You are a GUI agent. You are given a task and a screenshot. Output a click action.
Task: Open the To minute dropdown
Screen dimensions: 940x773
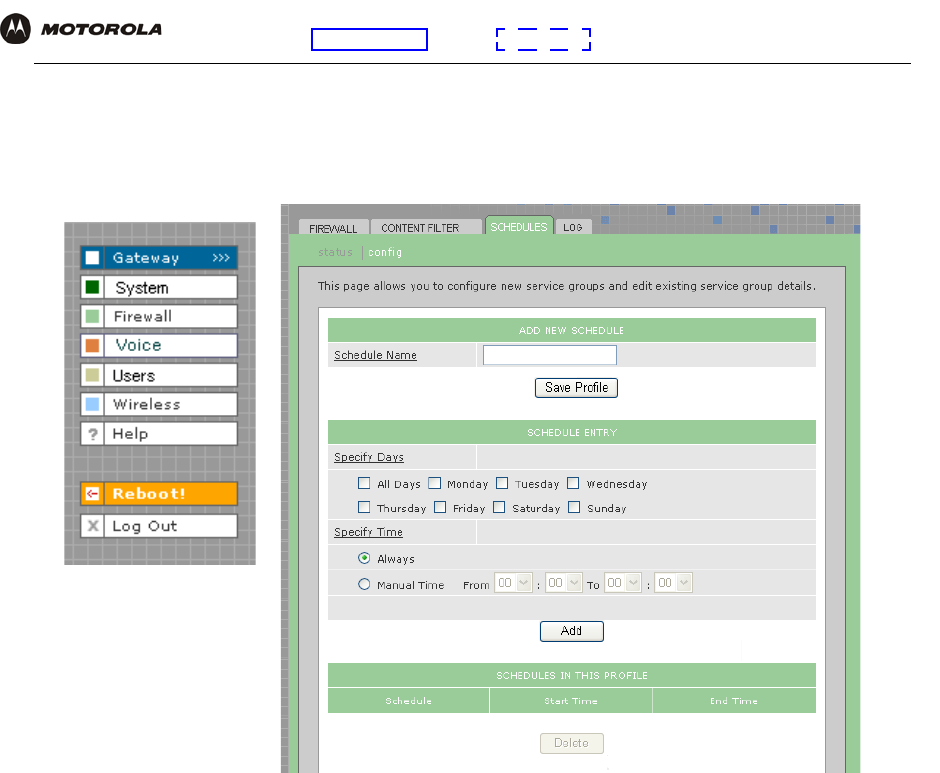673,583
